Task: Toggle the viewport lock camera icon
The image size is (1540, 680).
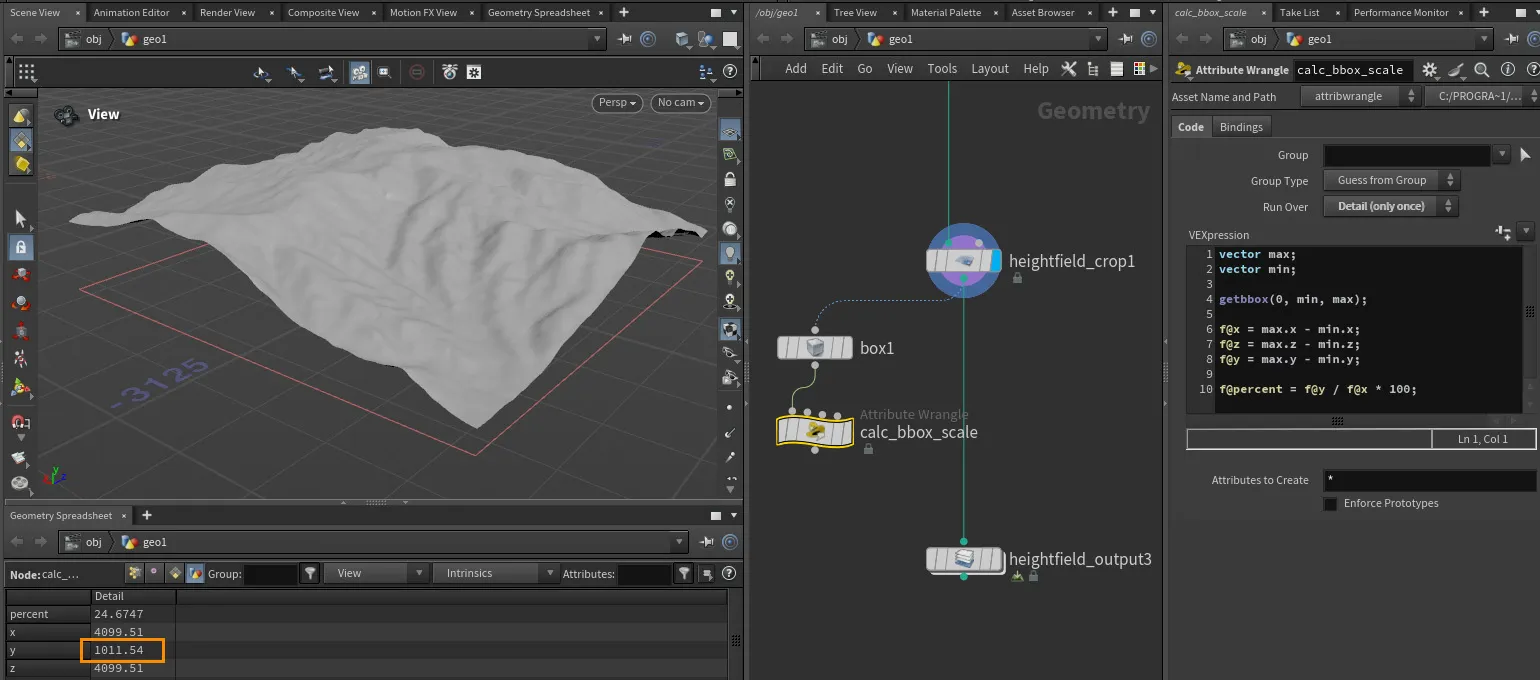Action: coord(731,180)
